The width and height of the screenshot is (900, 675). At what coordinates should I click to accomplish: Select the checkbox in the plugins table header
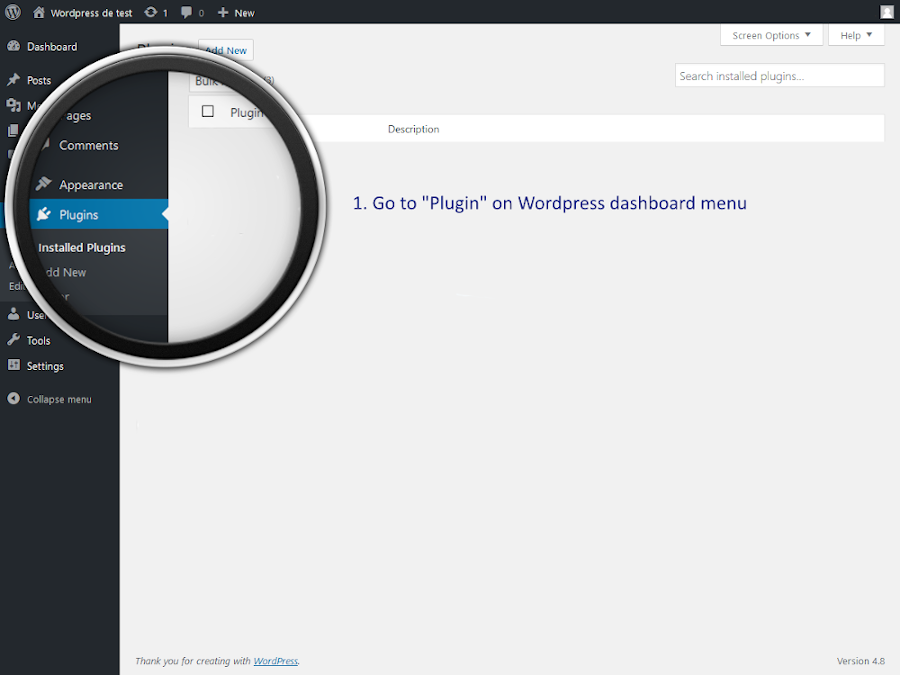(x=207, y=111)
